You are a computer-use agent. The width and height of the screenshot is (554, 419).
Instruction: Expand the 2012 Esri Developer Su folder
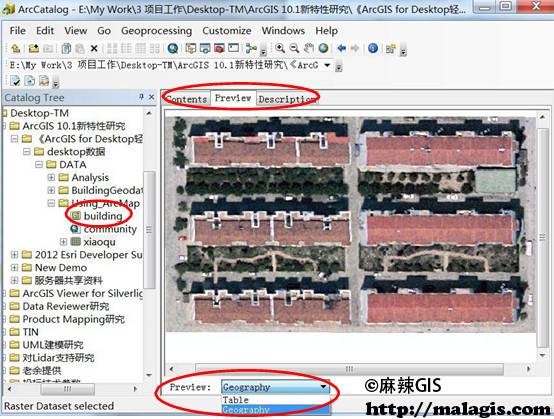pos(14,255)
